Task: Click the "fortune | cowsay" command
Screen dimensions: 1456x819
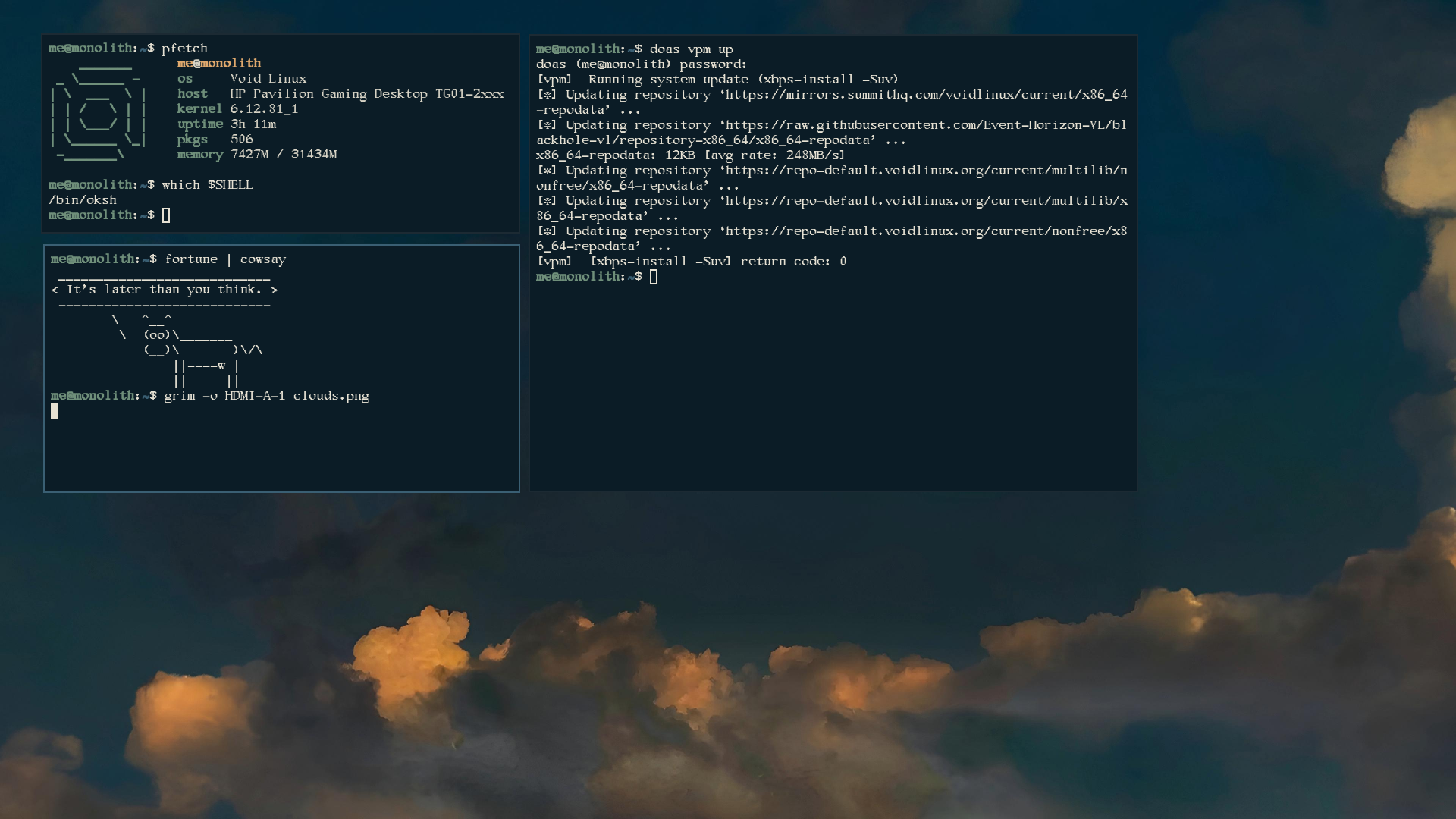Action: (x=225, y=259)
